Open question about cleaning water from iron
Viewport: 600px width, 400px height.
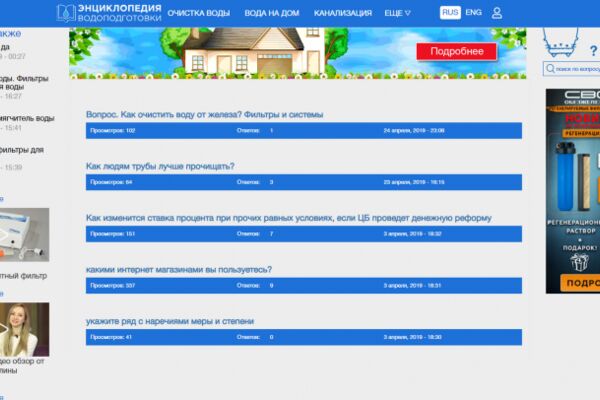[x=204, y=114]
